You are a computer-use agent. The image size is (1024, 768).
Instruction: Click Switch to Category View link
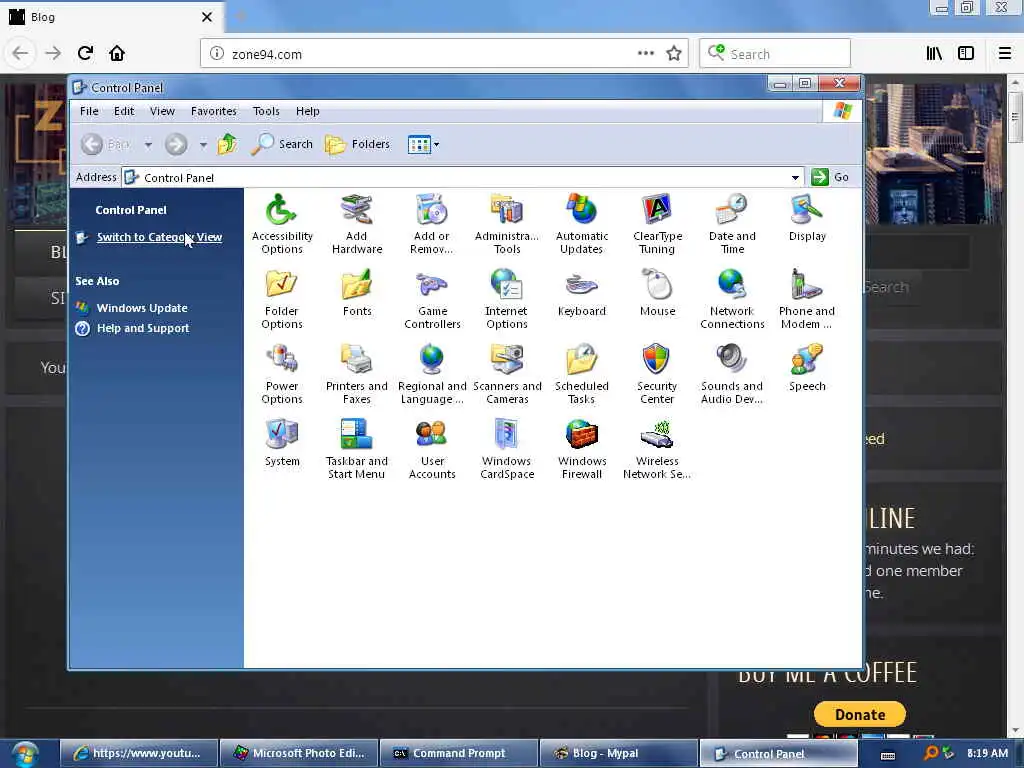[x=159, y=237]
